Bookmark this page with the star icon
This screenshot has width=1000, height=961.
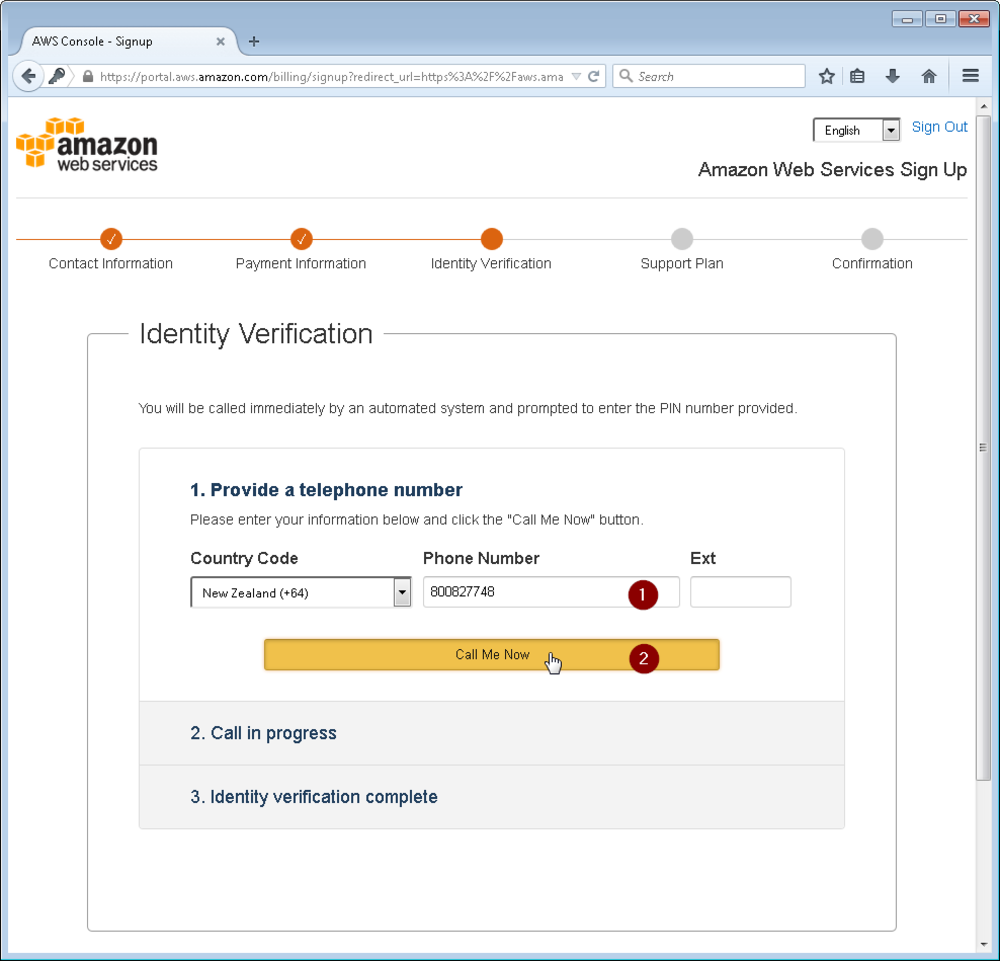tap(827, 77)
